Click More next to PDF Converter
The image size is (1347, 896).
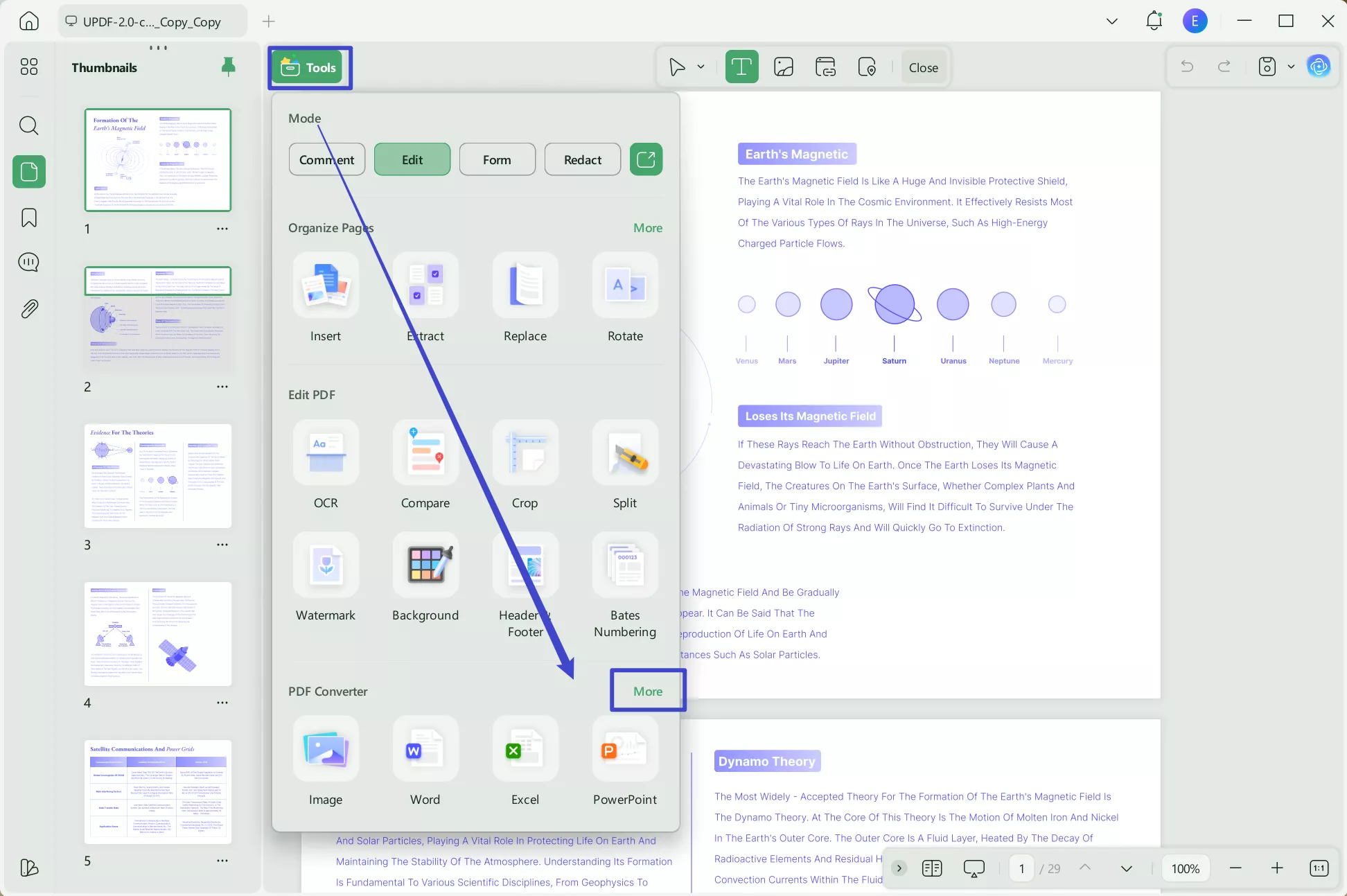[x=647, y=691]
